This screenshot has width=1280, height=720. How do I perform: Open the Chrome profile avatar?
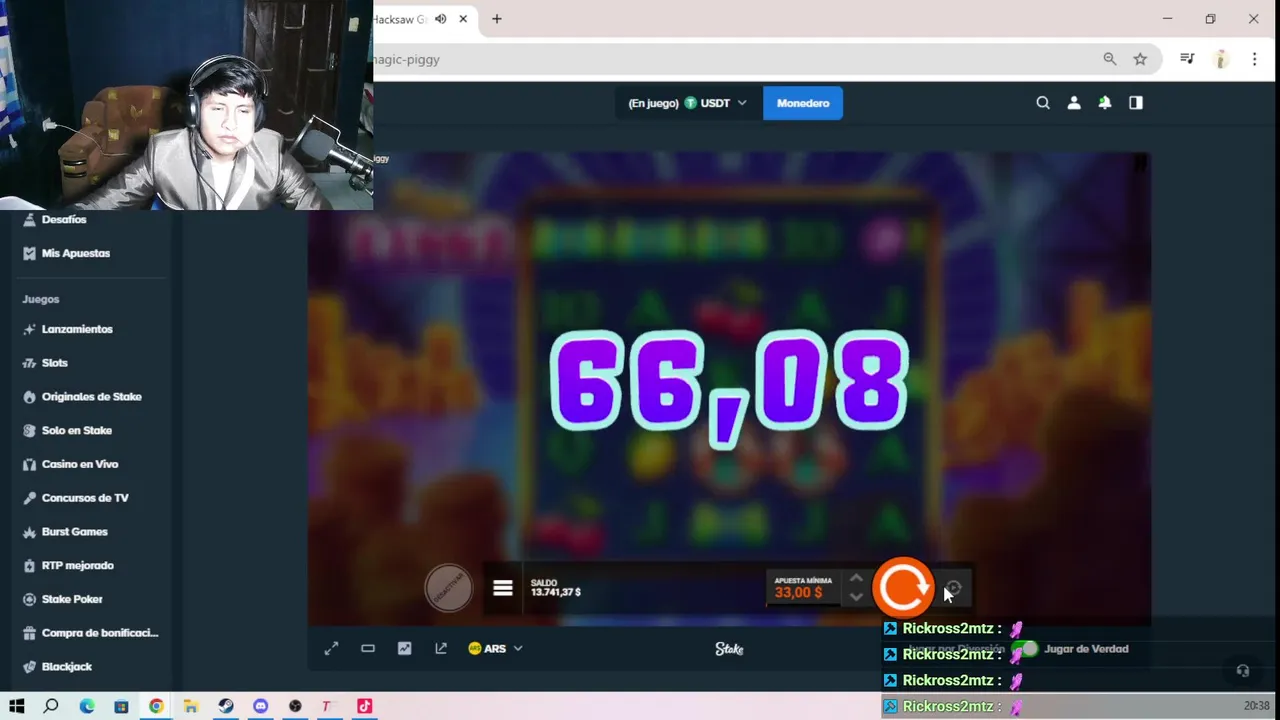(1221, 59)
